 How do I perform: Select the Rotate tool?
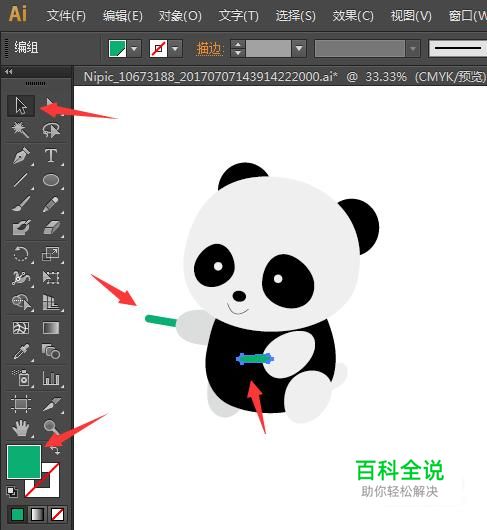[x=21, y=254]
